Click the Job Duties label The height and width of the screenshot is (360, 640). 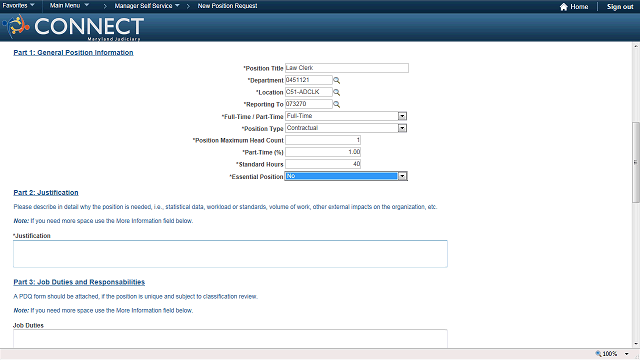[28, 325]
